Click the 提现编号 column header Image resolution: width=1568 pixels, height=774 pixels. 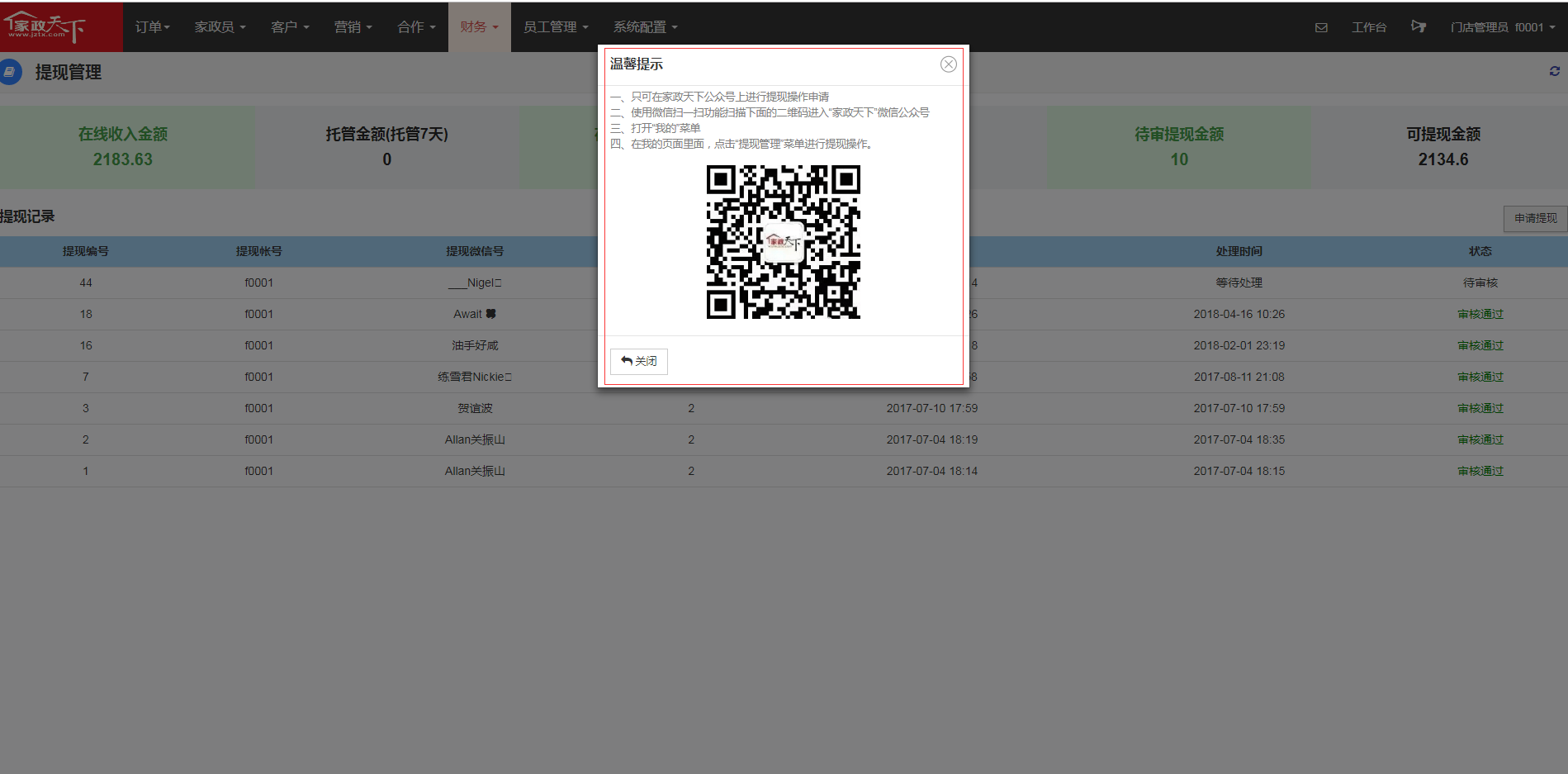[x=86, y=251]
